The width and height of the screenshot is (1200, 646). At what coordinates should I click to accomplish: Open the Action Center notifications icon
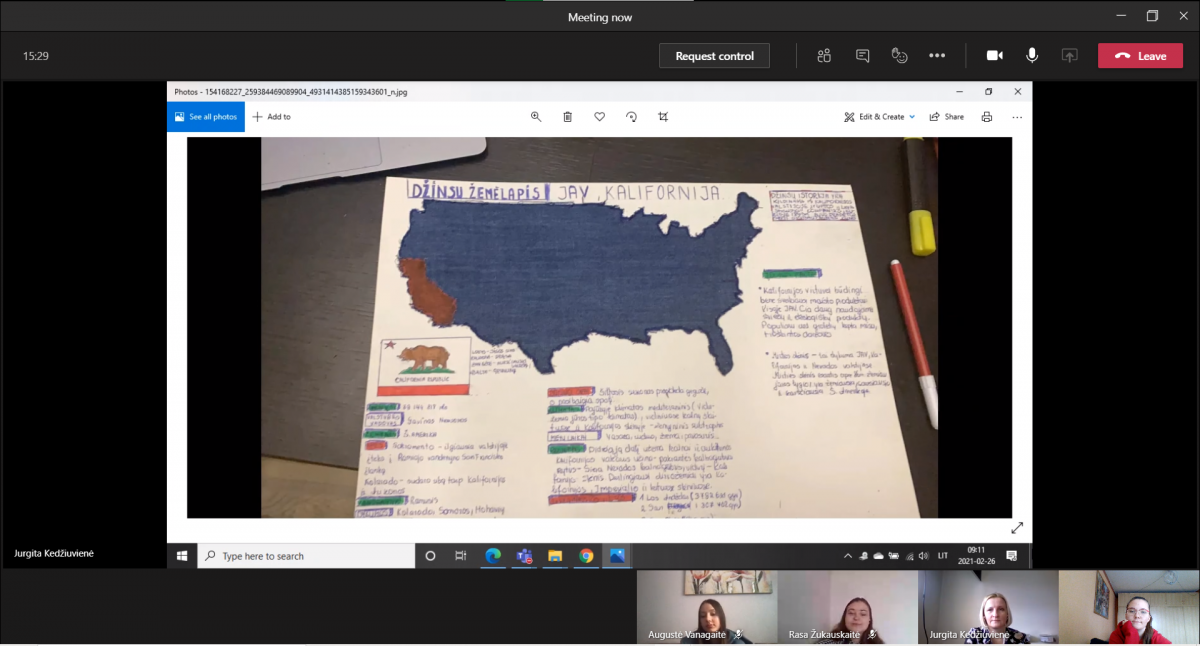pos(1012,556)
